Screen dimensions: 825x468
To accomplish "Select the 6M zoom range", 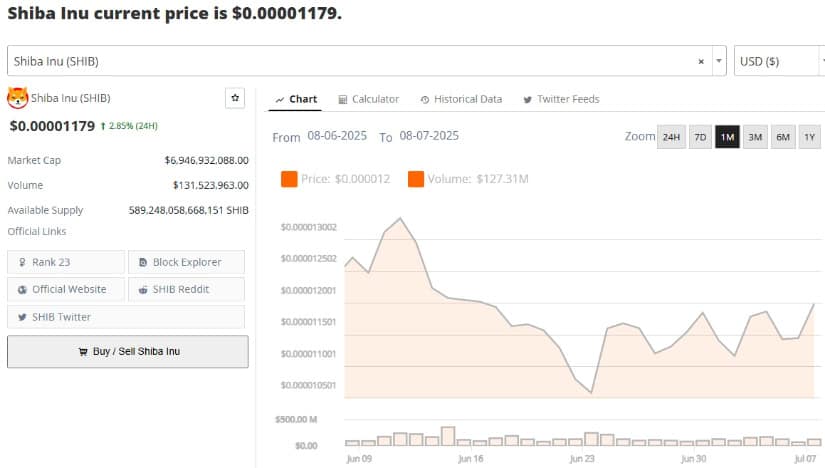I will coord(783,137).
